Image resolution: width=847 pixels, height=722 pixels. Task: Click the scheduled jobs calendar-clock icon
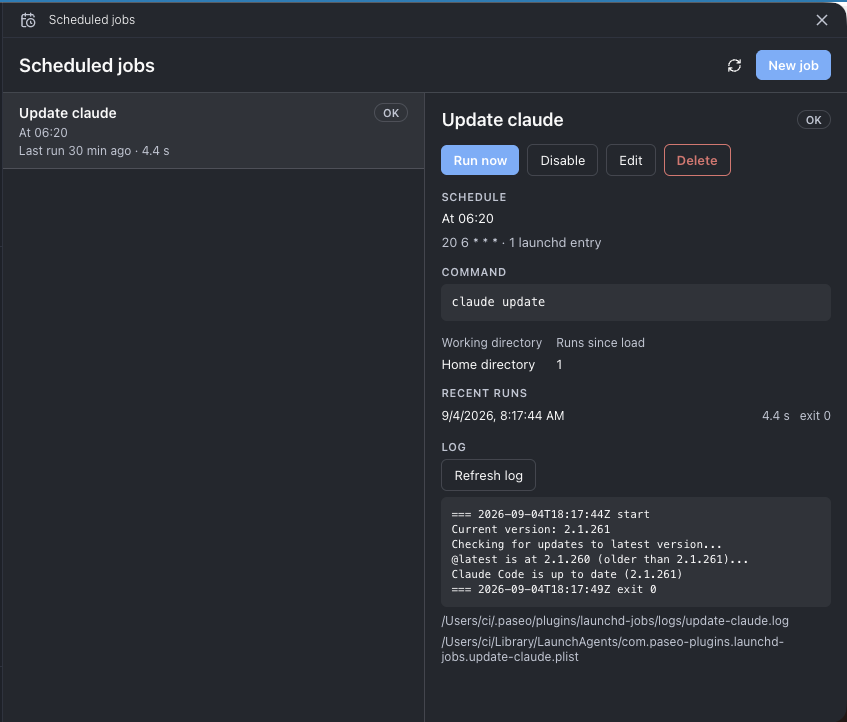pos(28,20)
